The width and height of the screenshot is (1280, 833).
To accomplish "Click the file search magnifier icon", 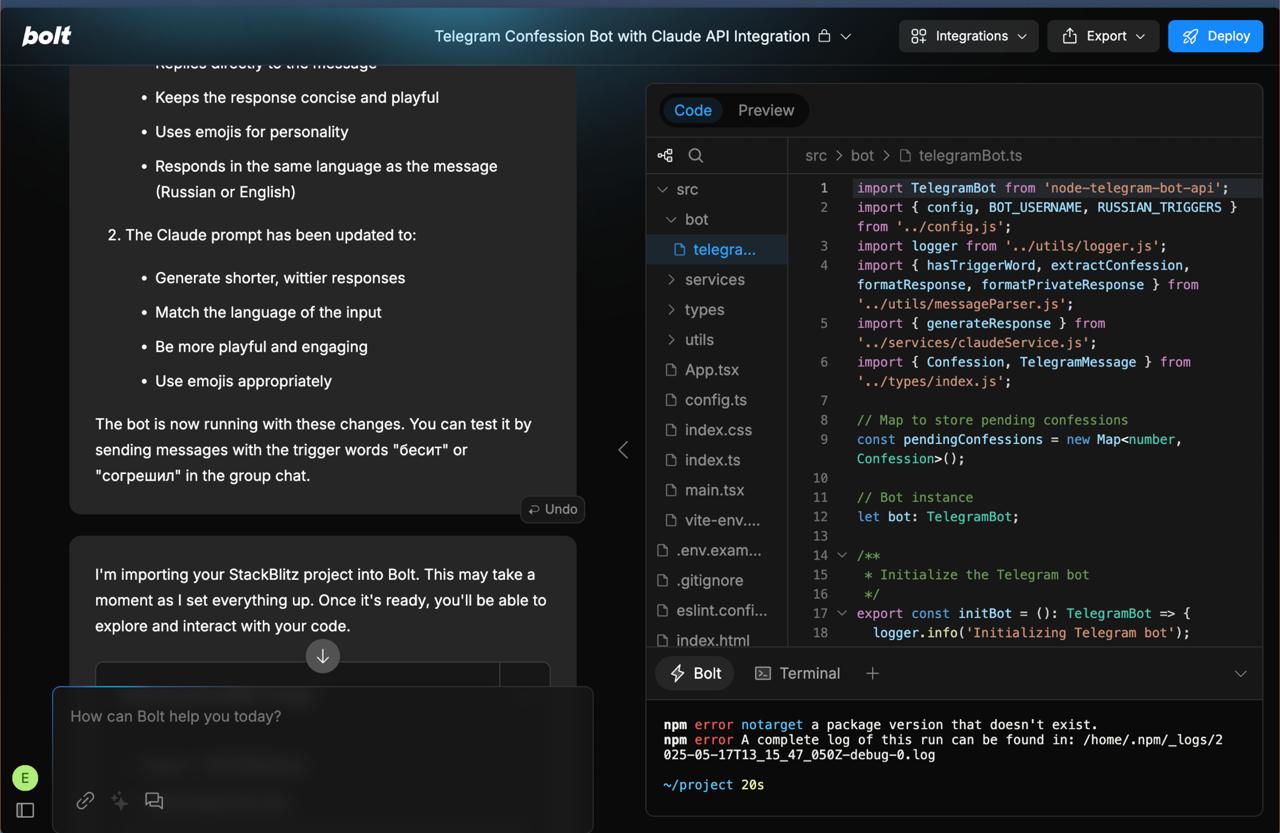I will [696, 155].
